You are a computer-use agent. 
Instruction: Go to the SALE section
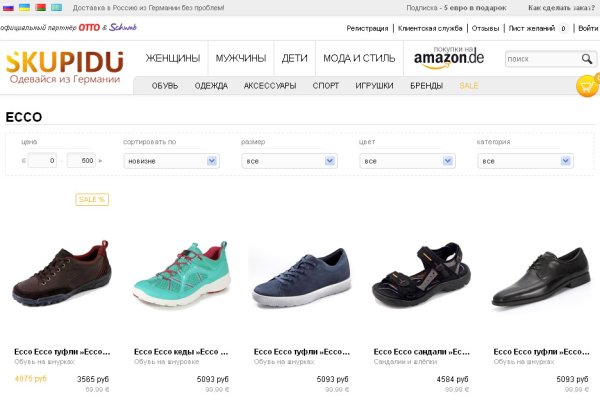(469, 86)
